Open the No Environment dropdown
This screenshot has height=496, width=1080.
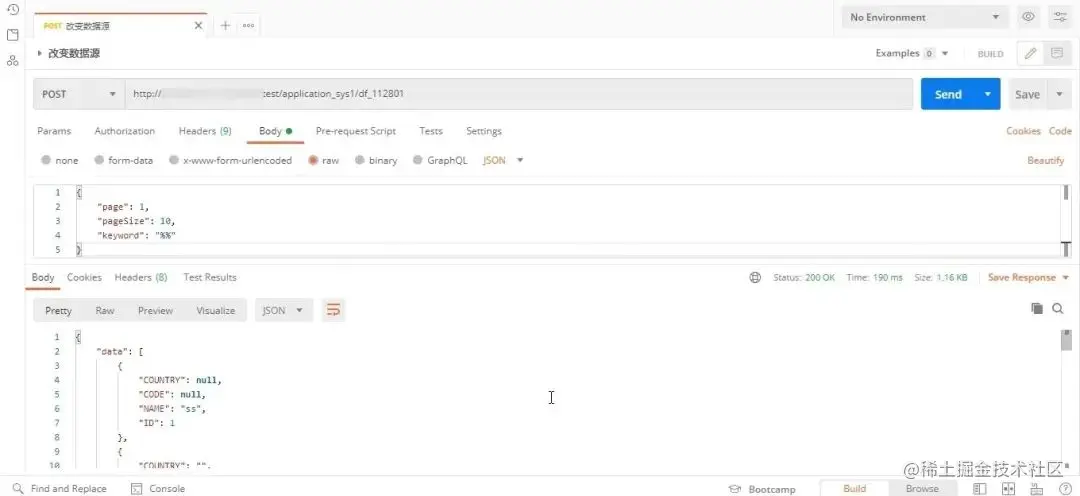(x=925, y=17)
